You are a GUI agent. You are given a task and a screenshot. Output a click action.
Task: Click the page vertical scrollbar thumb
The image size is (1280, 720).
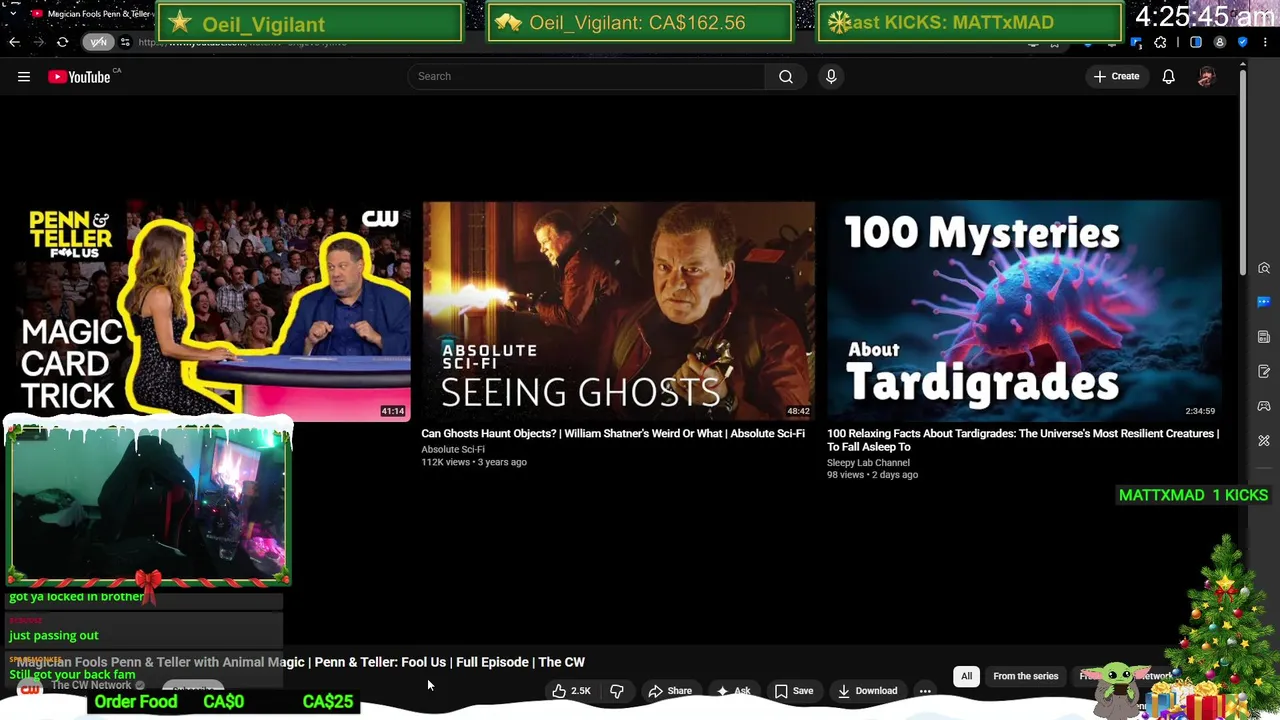click(x=1243, y=170)
